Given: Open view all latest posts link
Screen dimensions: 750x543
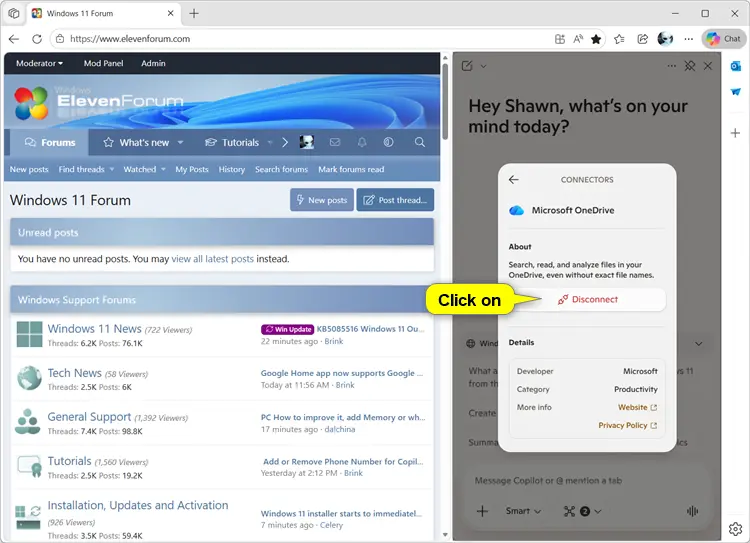Looking at the screenshot, I should 212,259.
